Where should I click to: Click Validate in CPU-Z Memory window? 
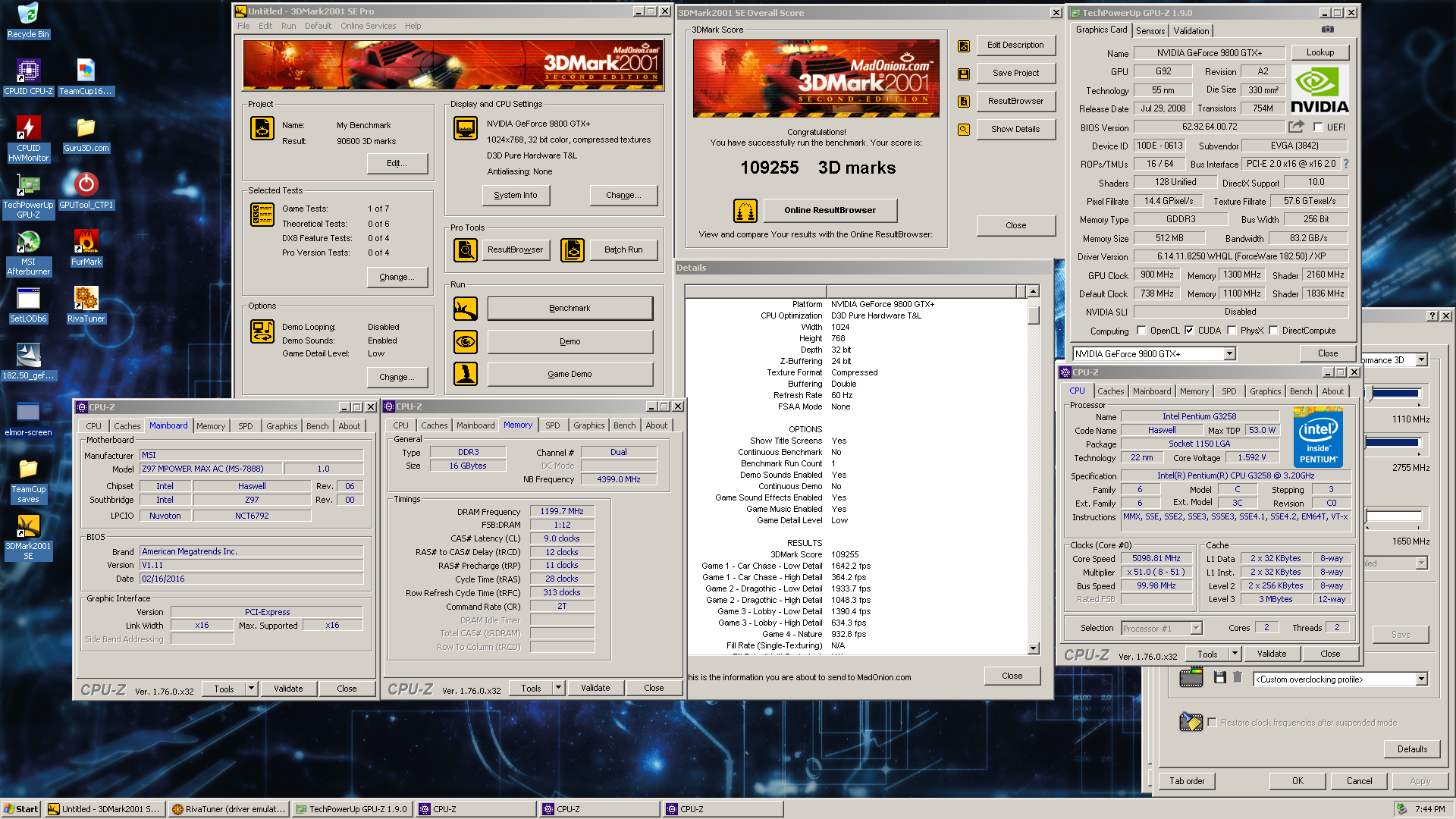pyautogui.click(x=595, y=688)
